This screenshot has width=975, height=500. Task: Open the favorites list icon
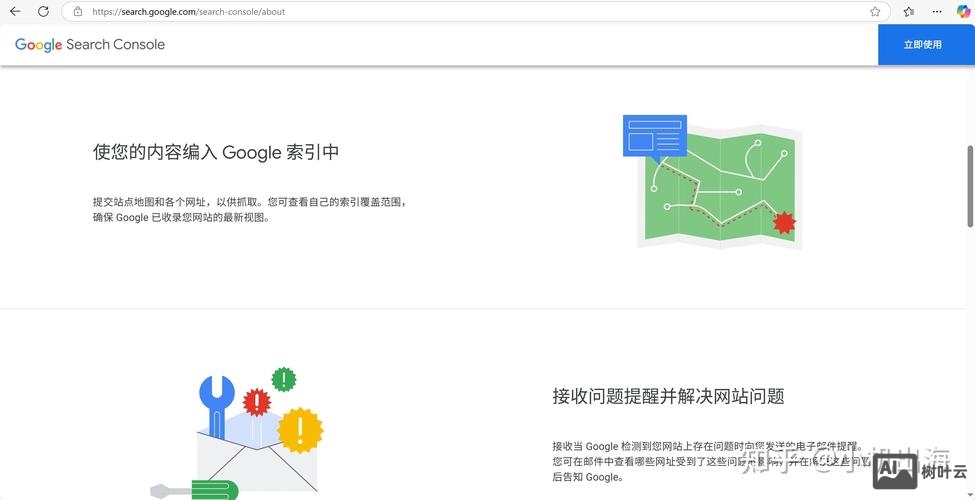point(908,11)
